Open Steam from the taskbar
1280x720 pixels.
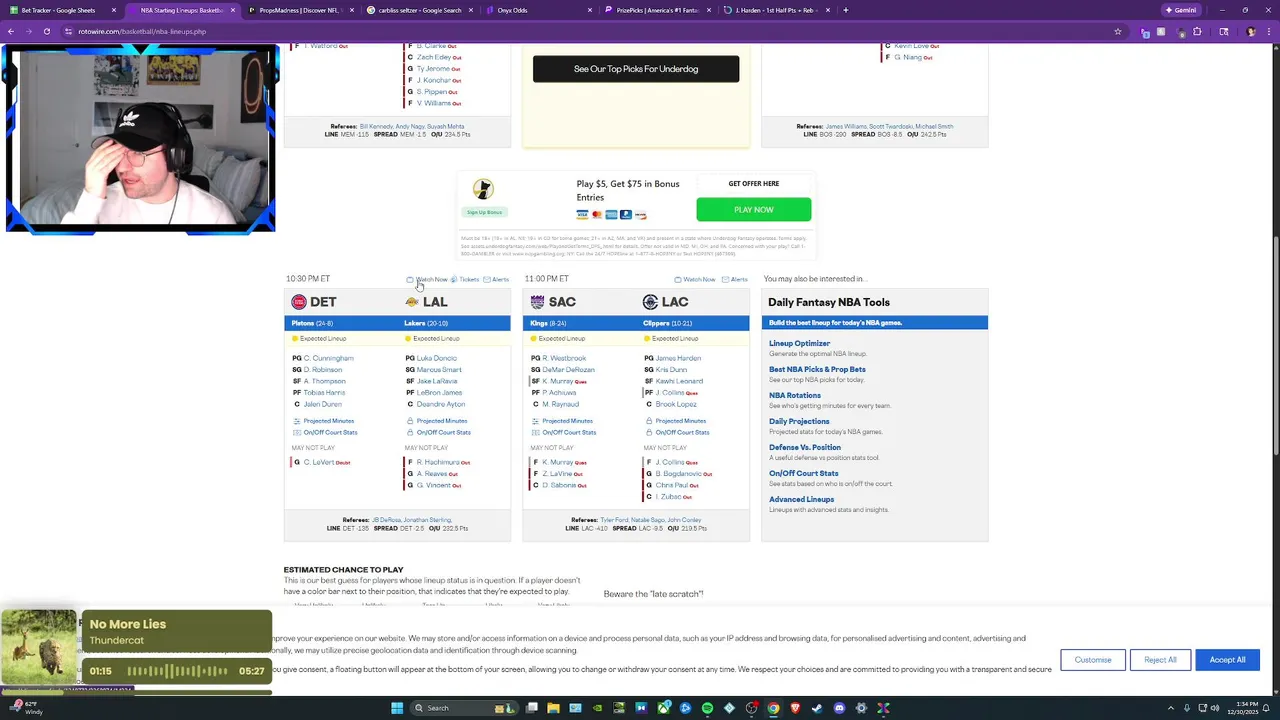tap(817, 708)
